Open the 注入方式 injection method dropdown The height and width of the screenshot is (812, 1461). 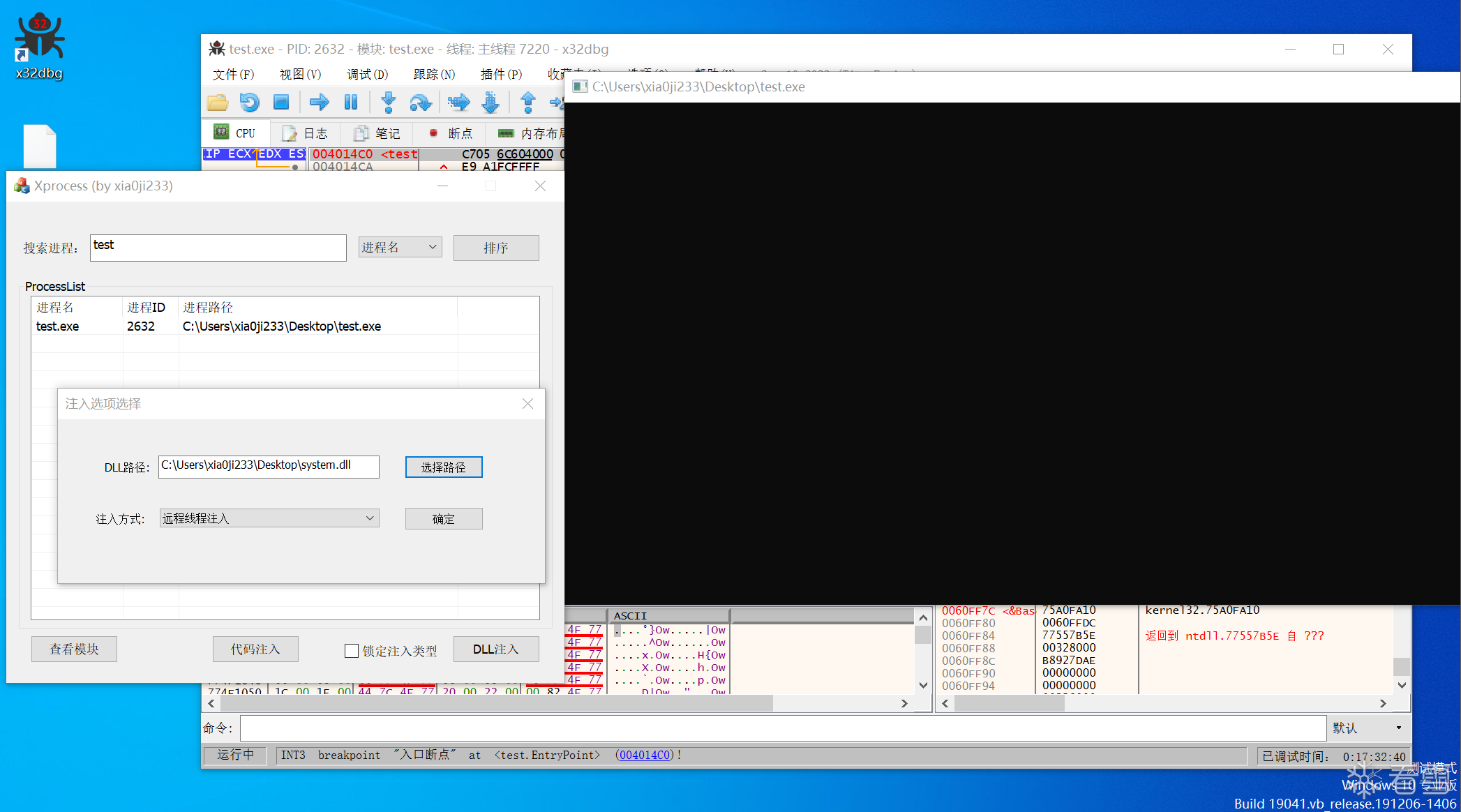tap(269, 518)
